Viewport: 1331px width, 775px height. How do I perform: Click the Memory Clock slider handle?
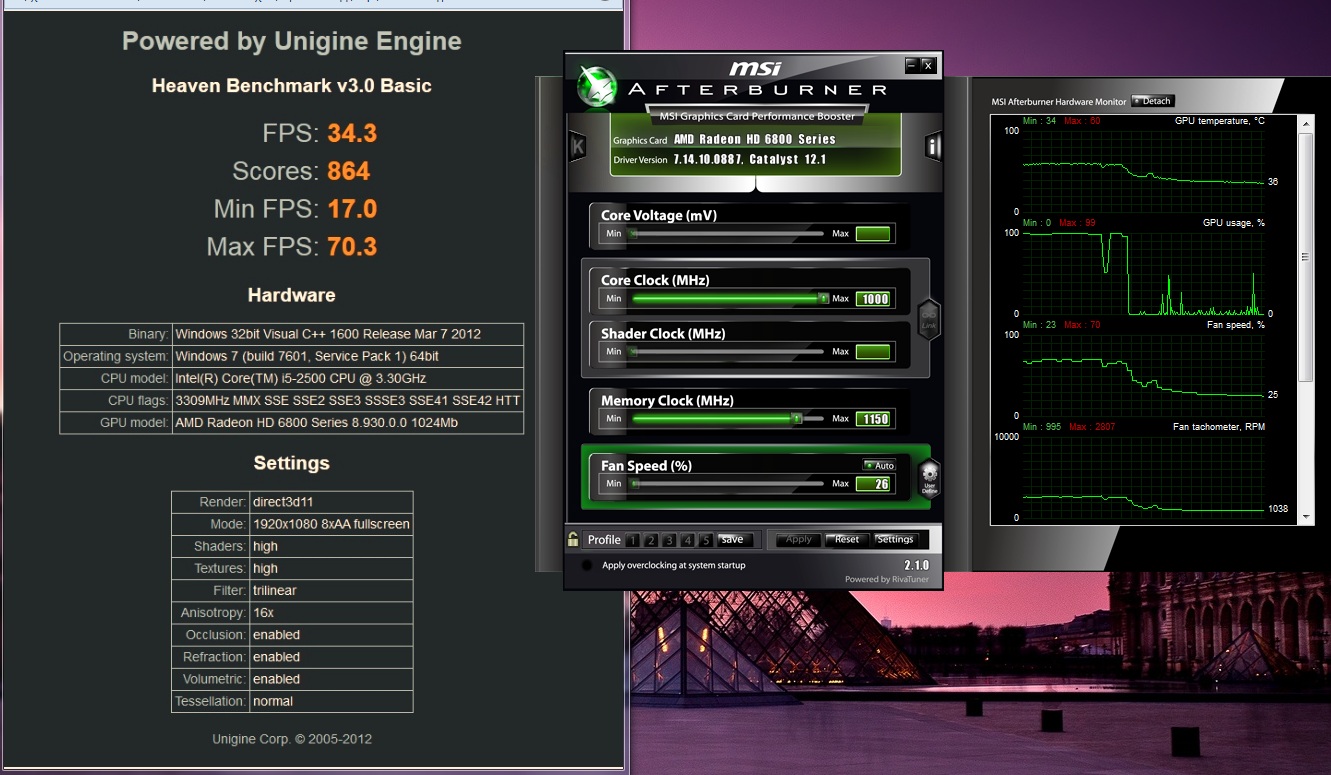click(797, 418)
